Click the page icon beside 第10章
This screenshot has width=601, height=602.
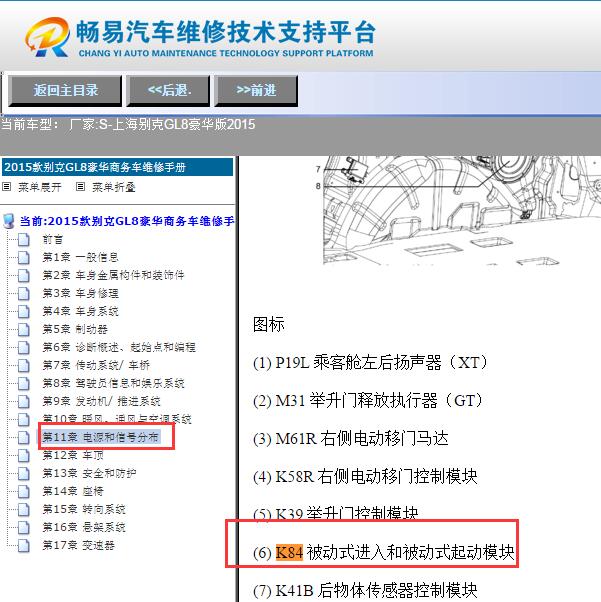24,419
